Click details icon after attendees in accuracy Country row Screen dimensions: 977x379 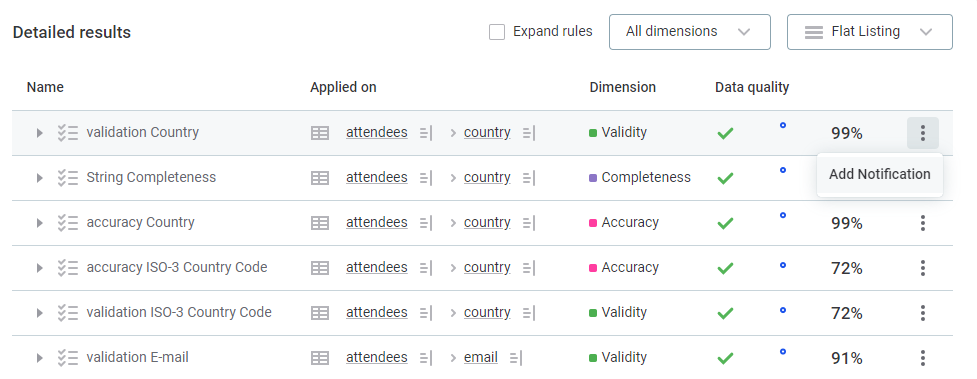pyautogui.click(x=426, y=223)
